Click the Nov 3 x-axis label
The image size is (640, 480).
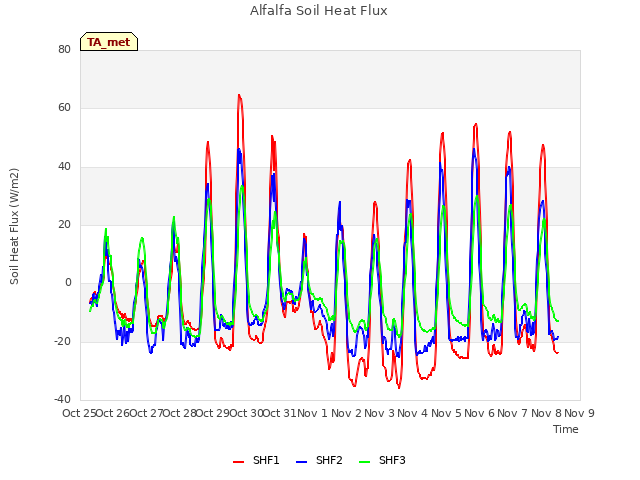[x=379, y=413]
